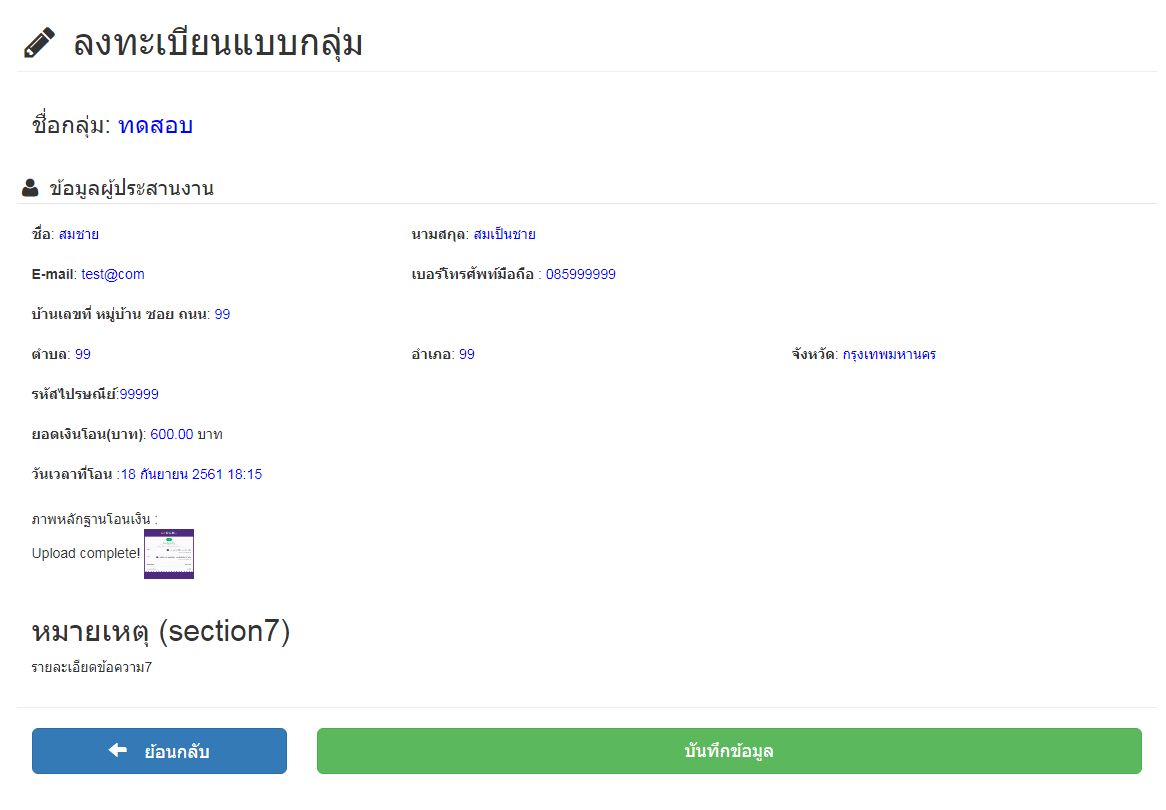Click the postal code value 99999
The height and width of the screenshot is (810, 1166).
[x=139, y=394]
